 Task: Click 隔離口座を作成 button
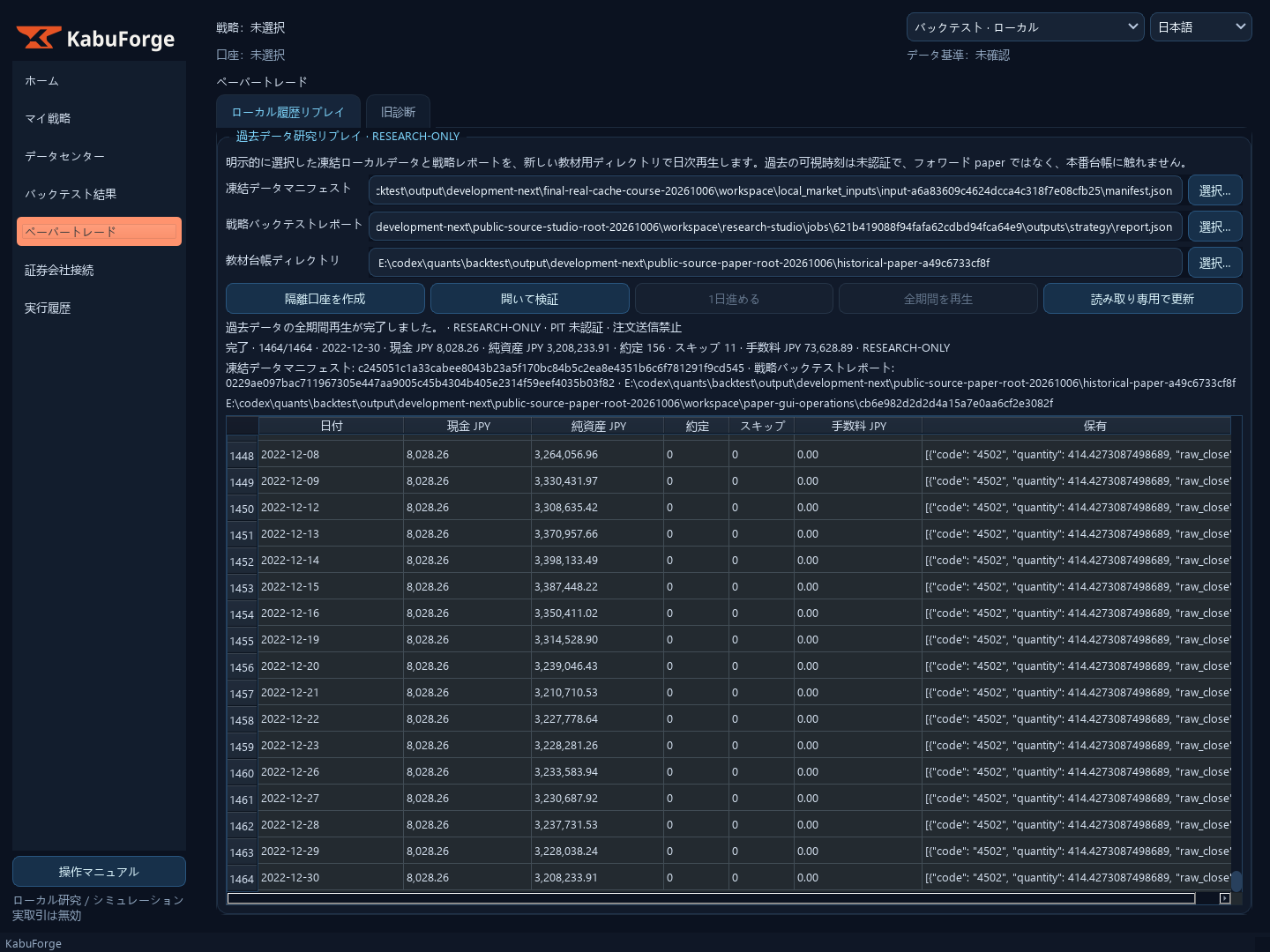click(x=325, y=299)
